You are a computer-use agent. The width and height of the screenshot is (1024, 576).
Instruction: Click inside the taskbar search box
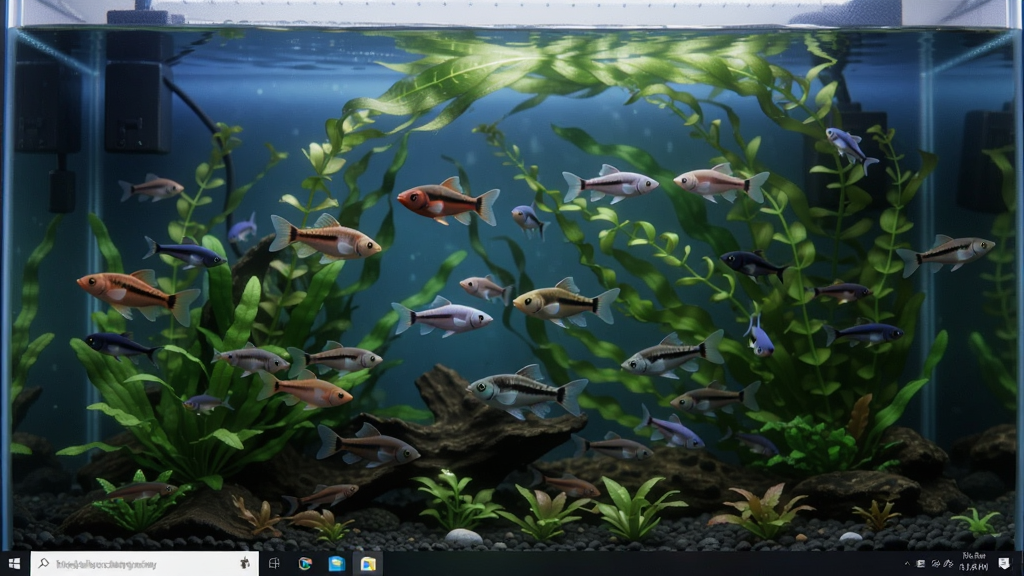coord(144,564)
